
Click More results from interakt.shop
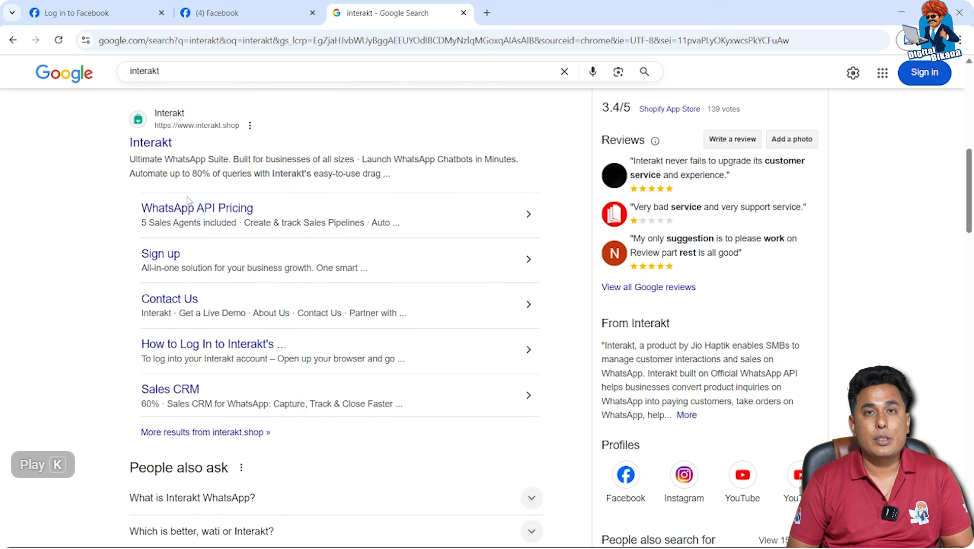pos(205,432)
